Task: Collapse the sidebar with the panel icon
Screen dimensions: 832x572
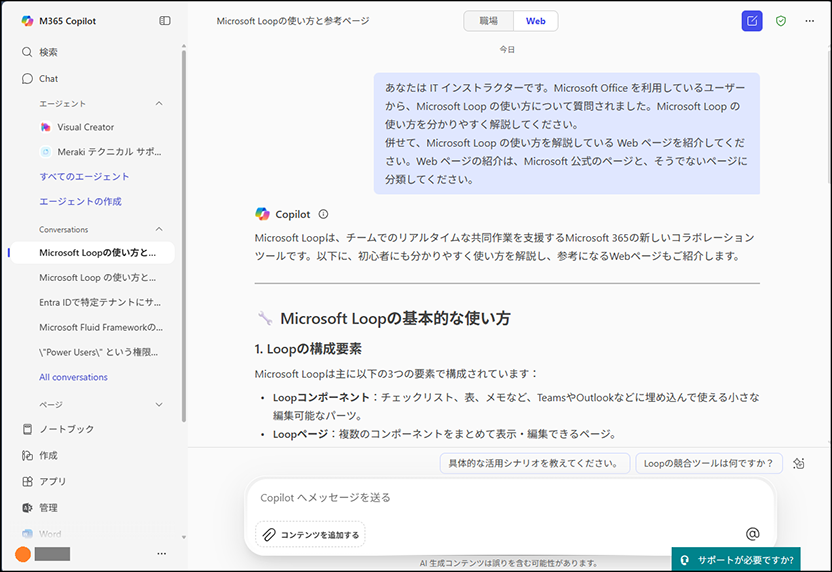Action: click(165, 21)
